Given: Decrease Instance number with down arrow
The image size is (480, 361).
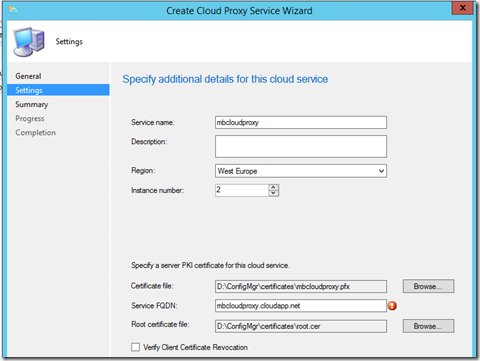Looking at the screenshot, I should [273, 193].
